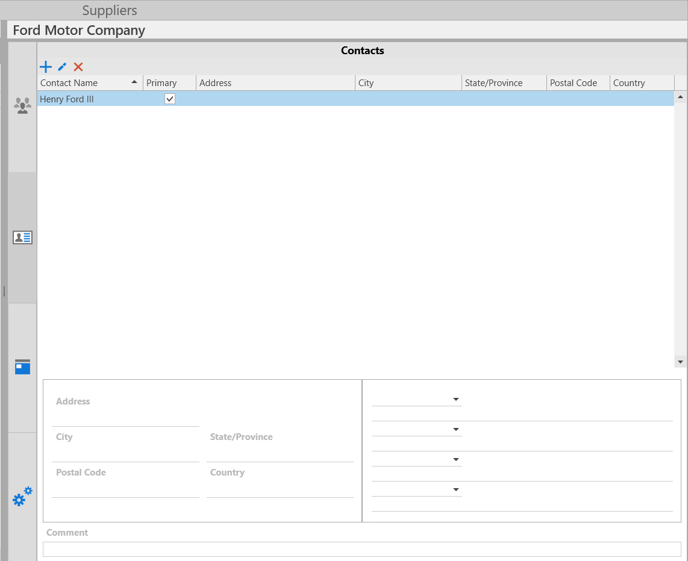This screenshot has height=561, width=688.
Task: Toggle Primary checkbox for Henry Ford III
Action: coord(170,99)
